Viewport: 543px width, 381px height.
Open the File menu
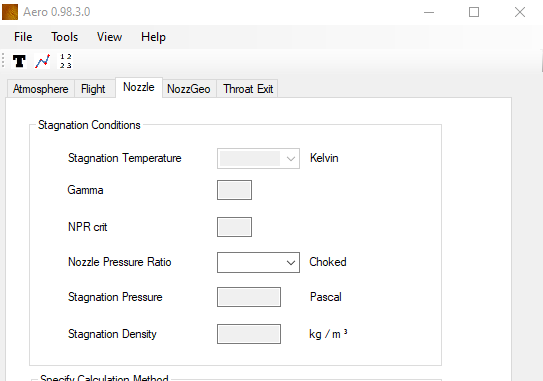23,37
